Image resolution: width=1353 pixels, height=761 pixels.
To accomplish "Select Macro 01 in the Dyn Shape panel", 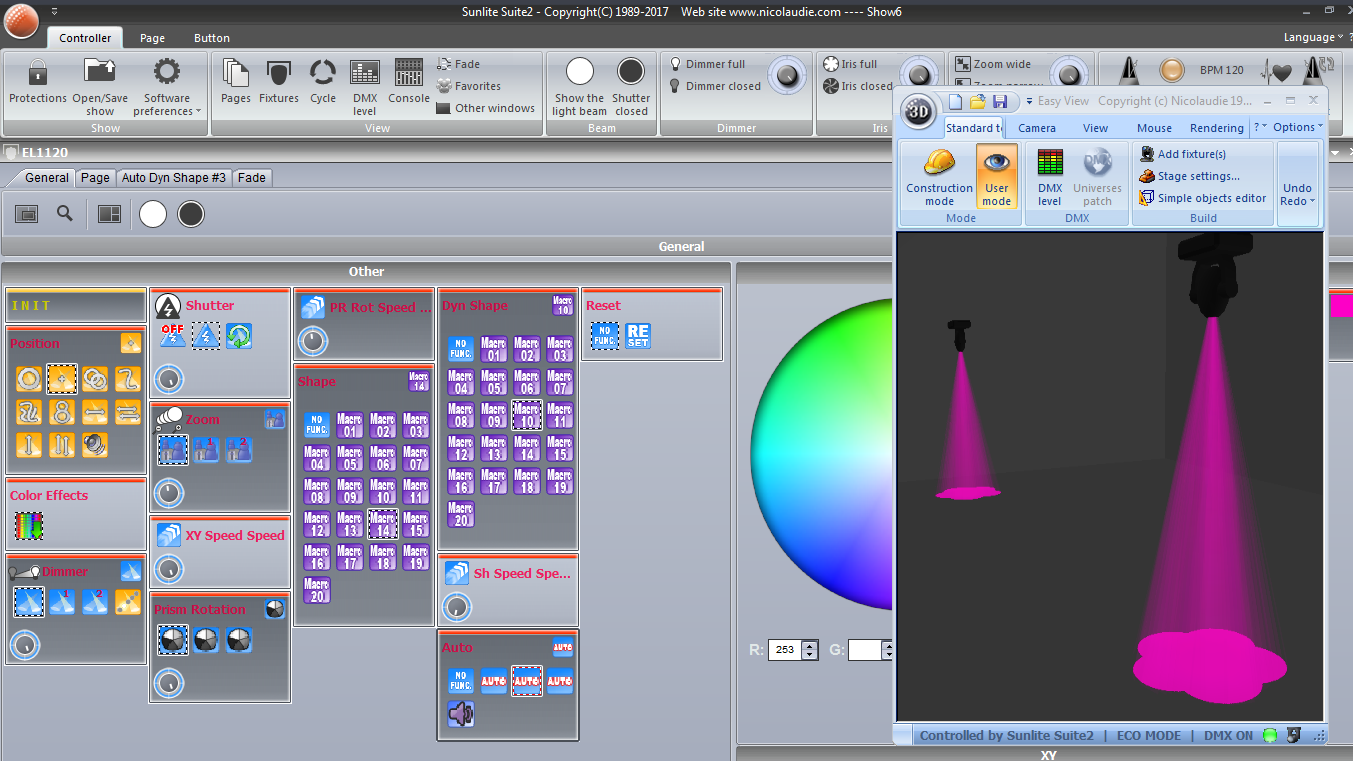I will tap(493, 349).
